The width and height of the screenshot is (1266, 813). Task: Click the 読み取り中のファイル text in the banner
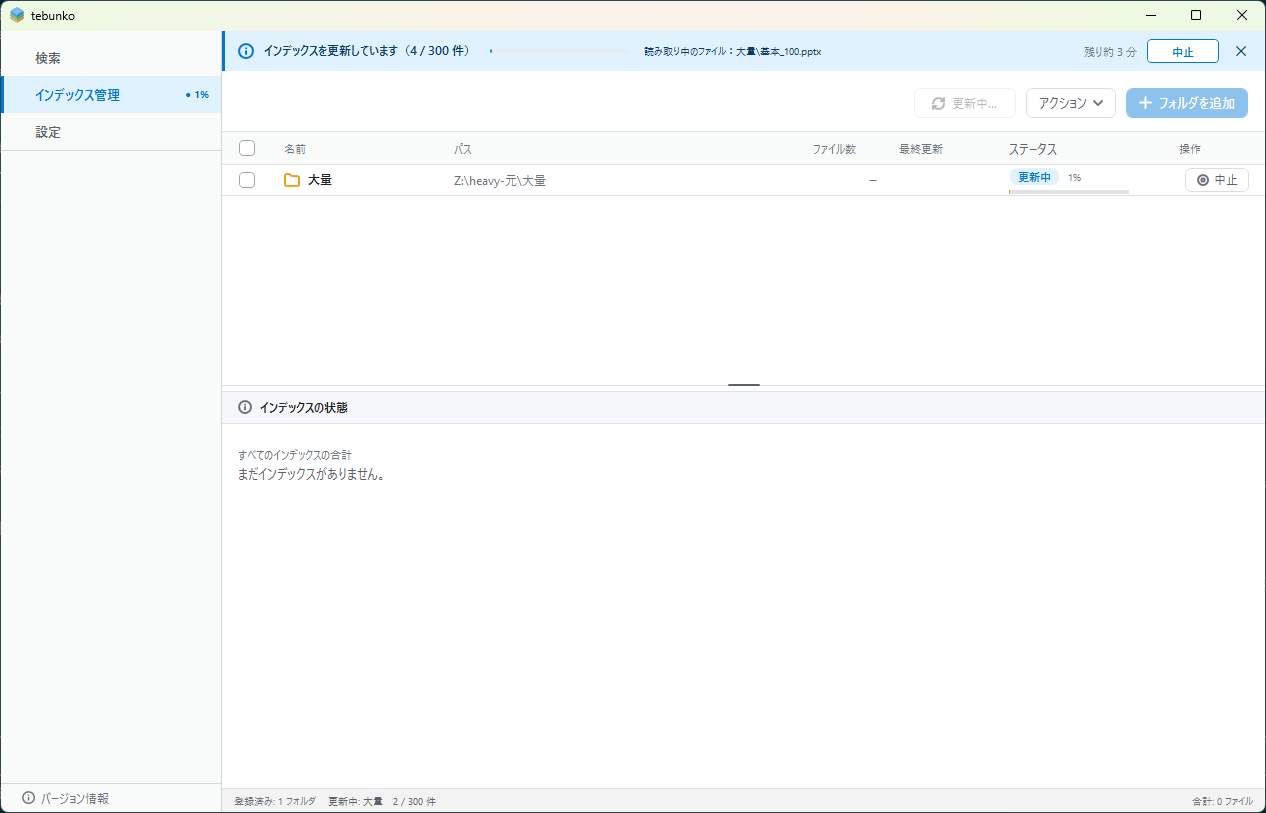pyautogui.click(x=733, y=51)
